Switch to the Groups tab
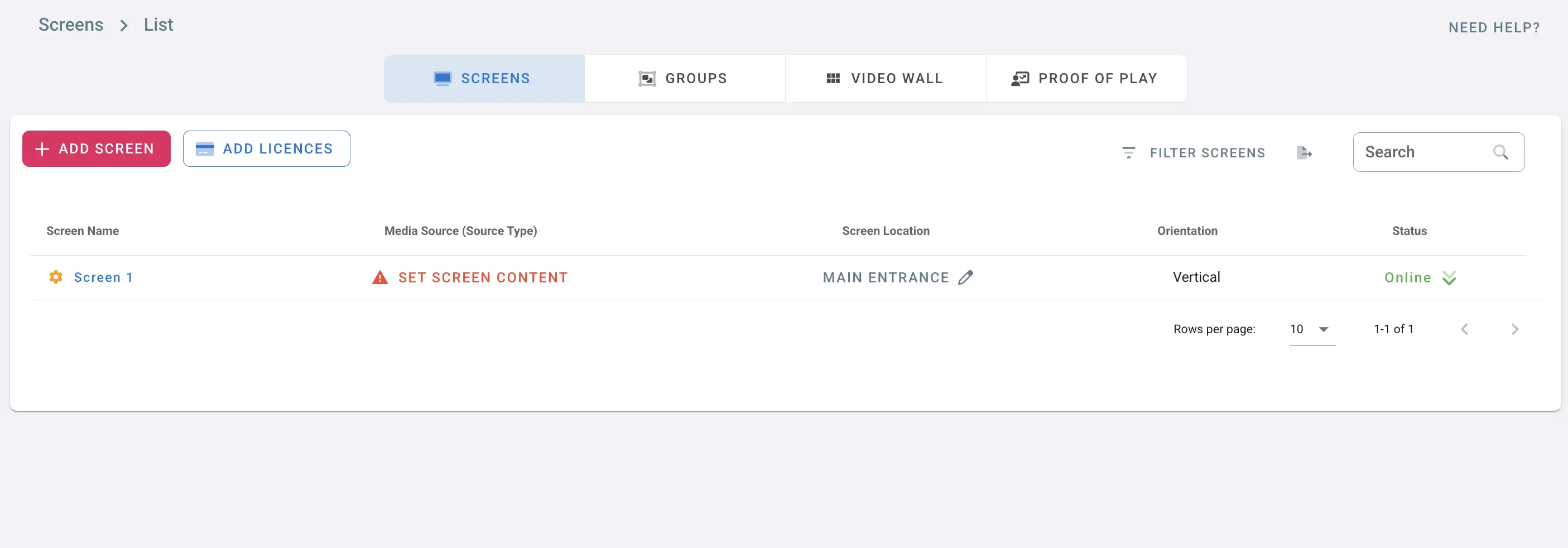 [x=684, y=79]
